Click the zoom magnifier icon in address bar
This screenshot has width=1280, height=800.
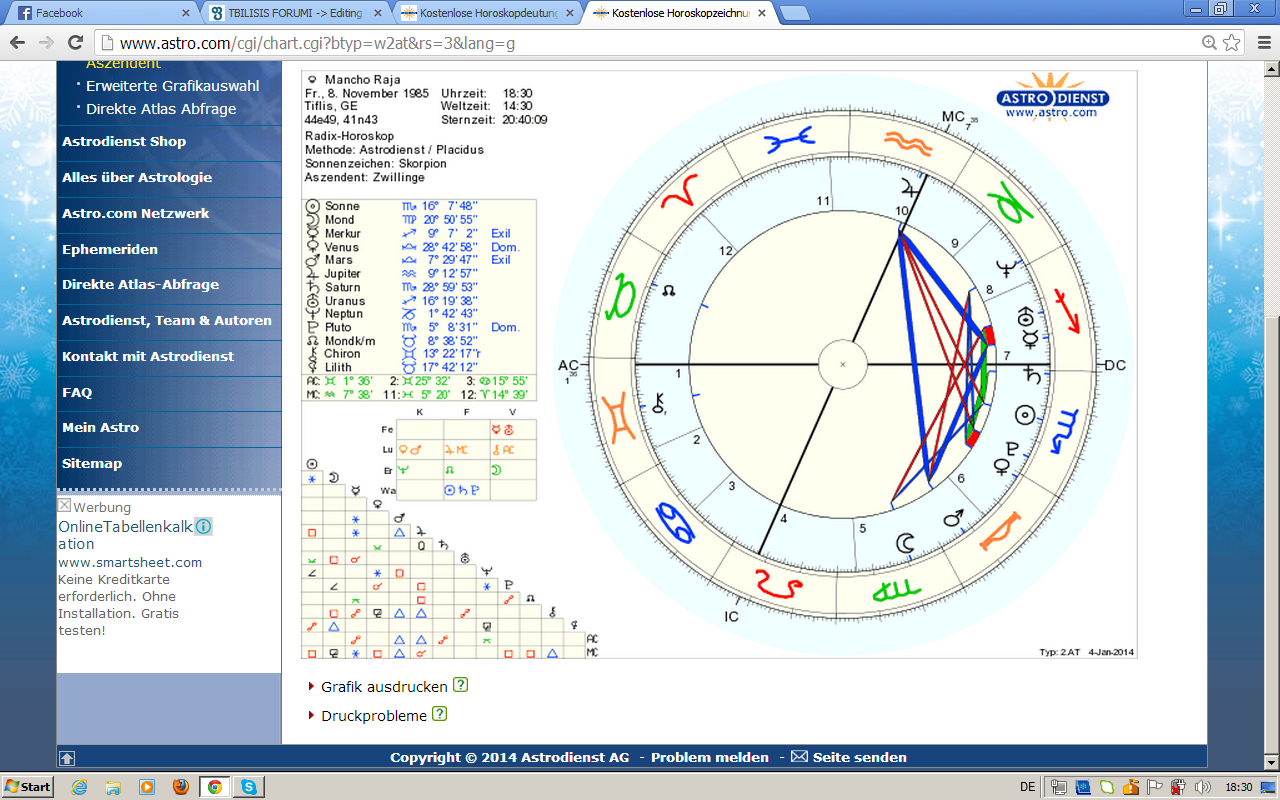tap(1209, 43)
